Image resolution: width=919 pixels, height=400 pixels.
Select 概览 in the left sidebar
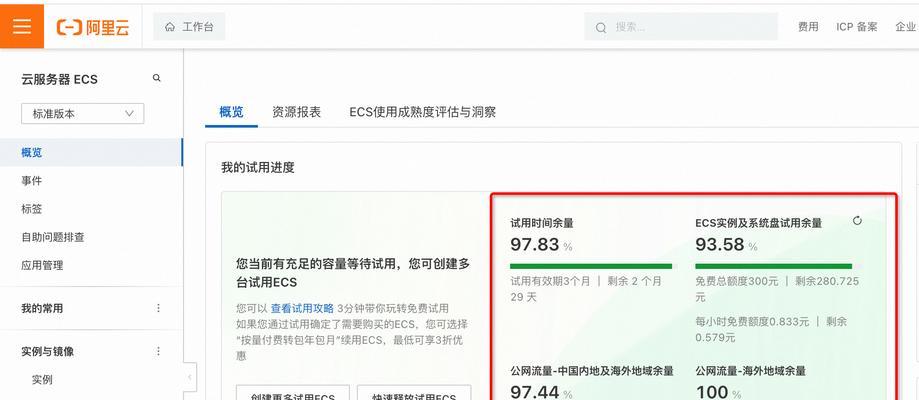pos(91,152)
